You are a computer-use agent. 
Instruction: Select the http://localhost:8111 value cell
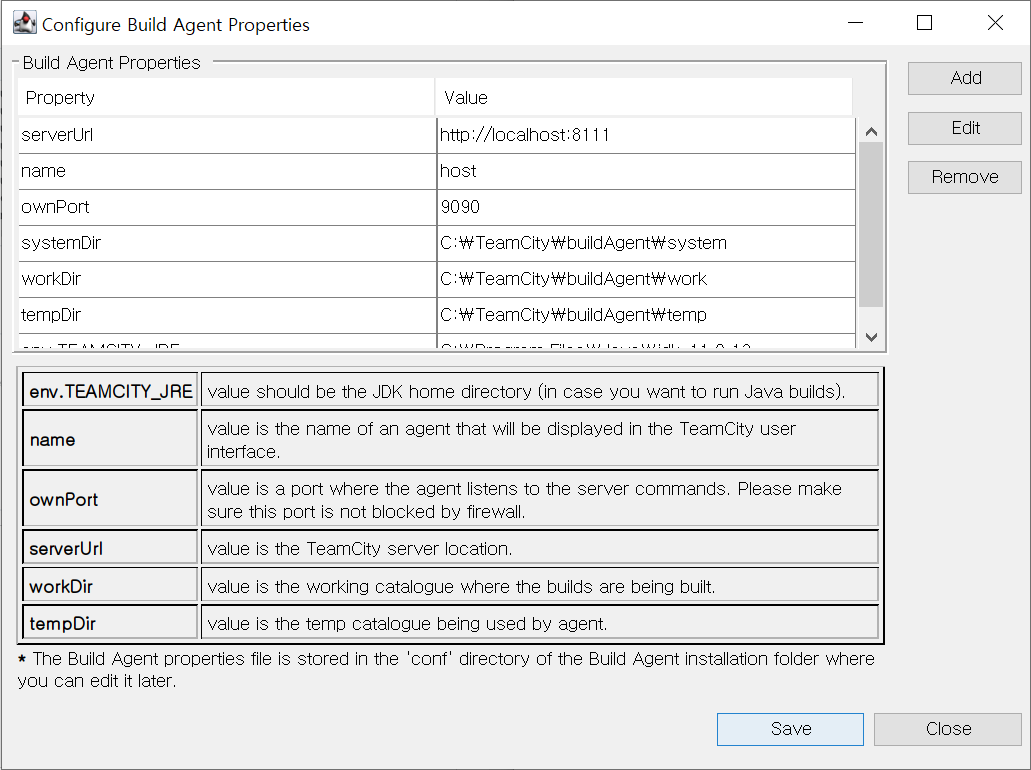tap(646, 135)
